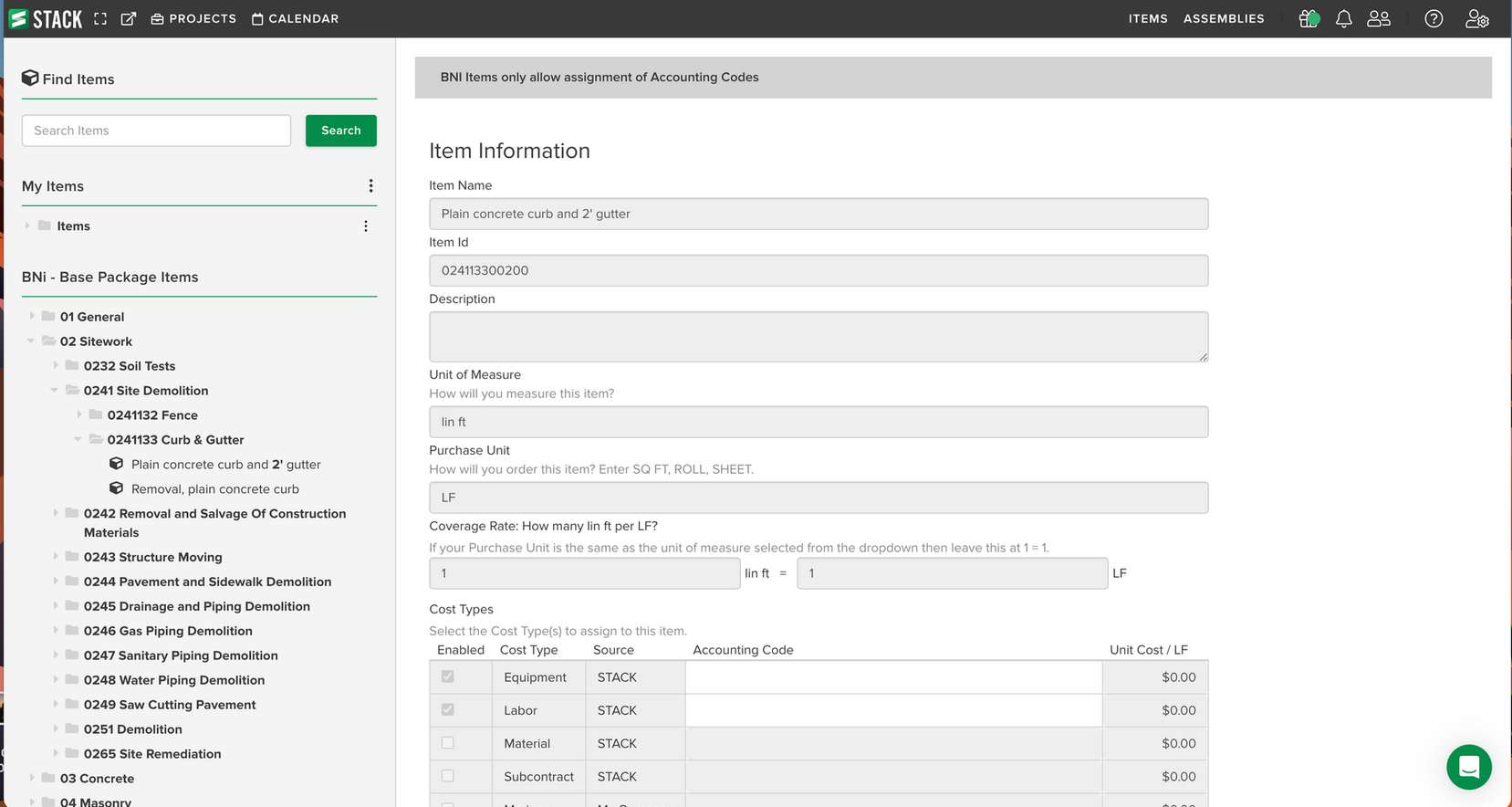Enable the Subcontract cost type checkbox
This screenshot has height=807, width=1512.
coord(447,776)
